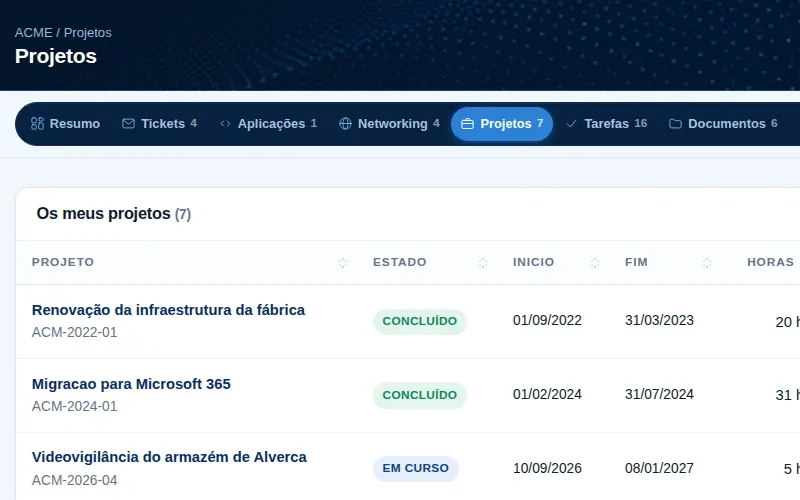Click ACME in the breadcrumb

[x=34, y=33]
